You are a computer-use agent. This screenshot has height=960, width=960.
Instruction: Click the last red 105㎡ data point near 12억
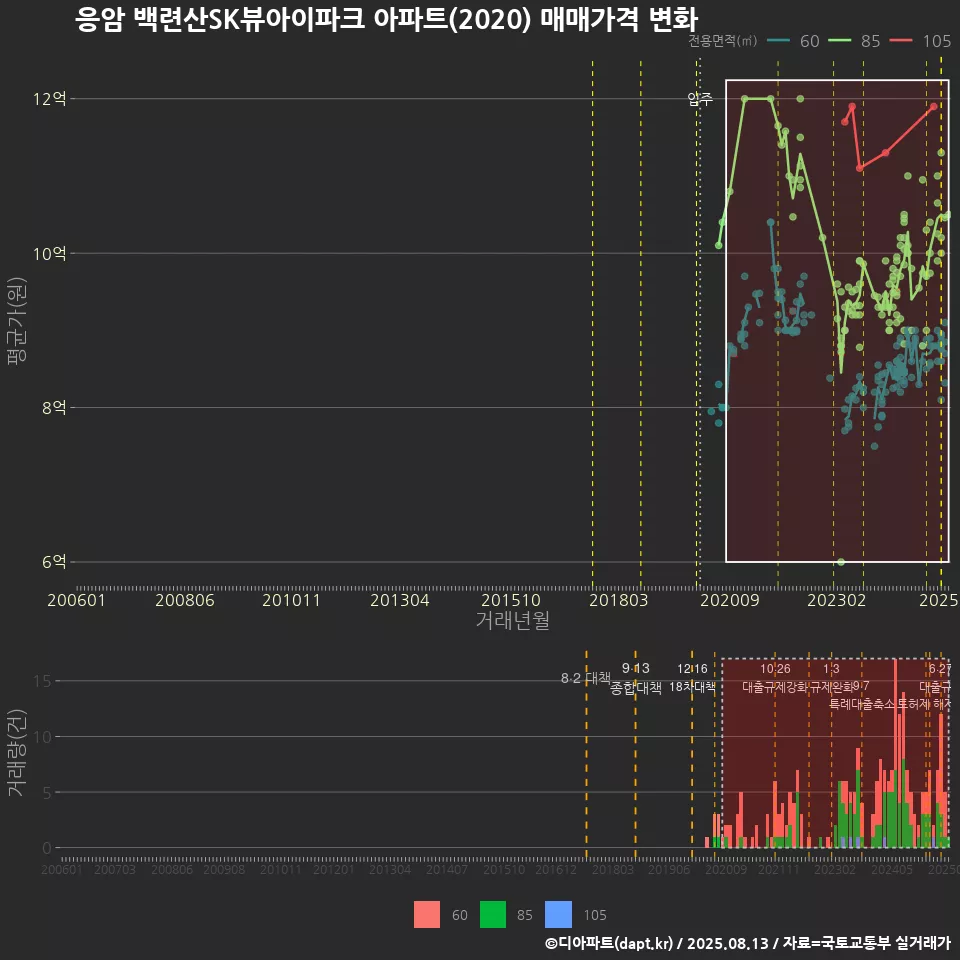(934, 107)
